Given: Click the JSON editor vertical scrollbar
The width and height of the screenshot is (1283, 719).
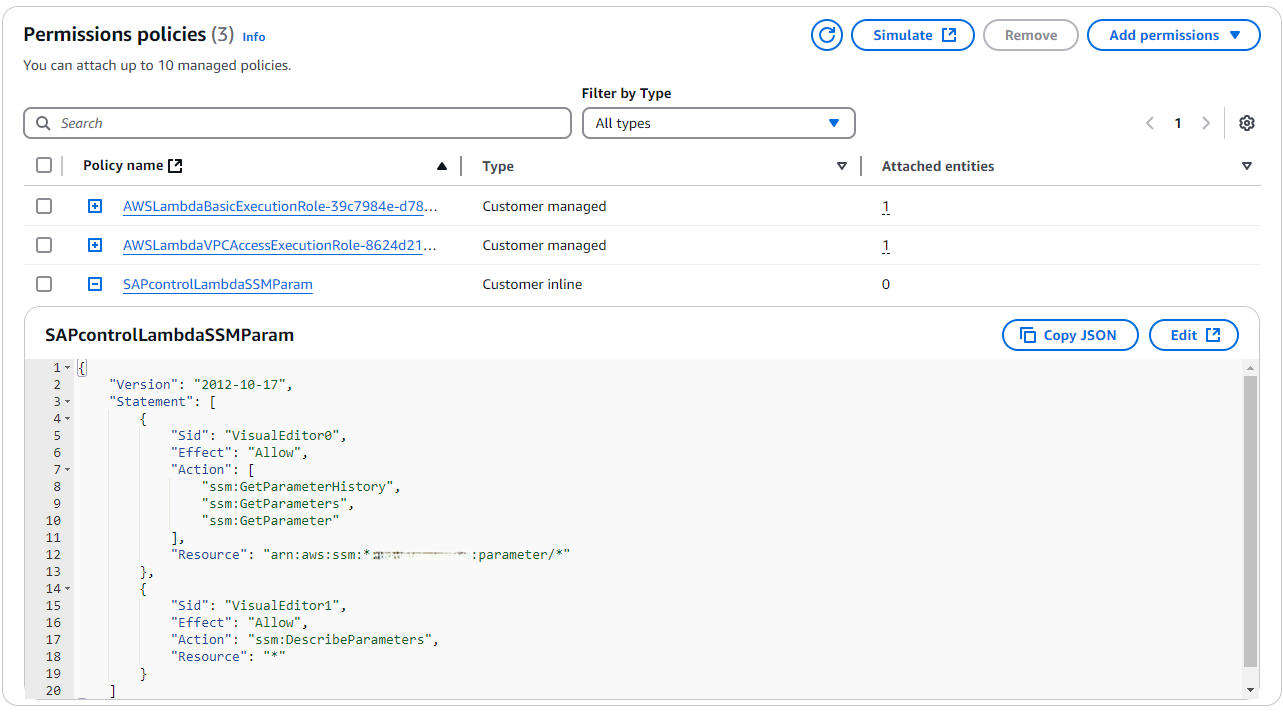Looking at the screenshot, I should 1250,520.
